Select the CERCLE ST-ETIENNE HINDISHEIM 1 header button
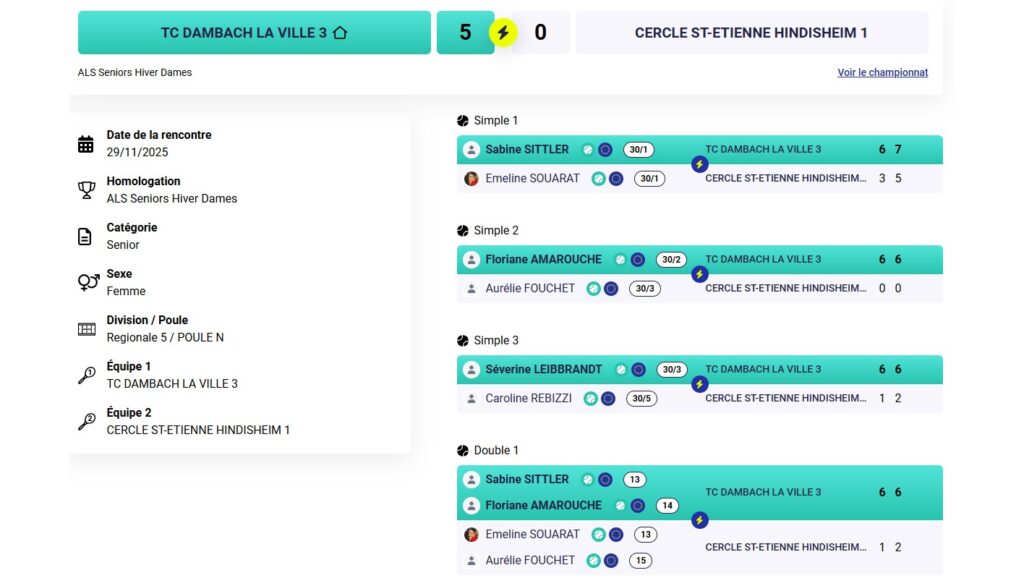 (x=751, y=33)
